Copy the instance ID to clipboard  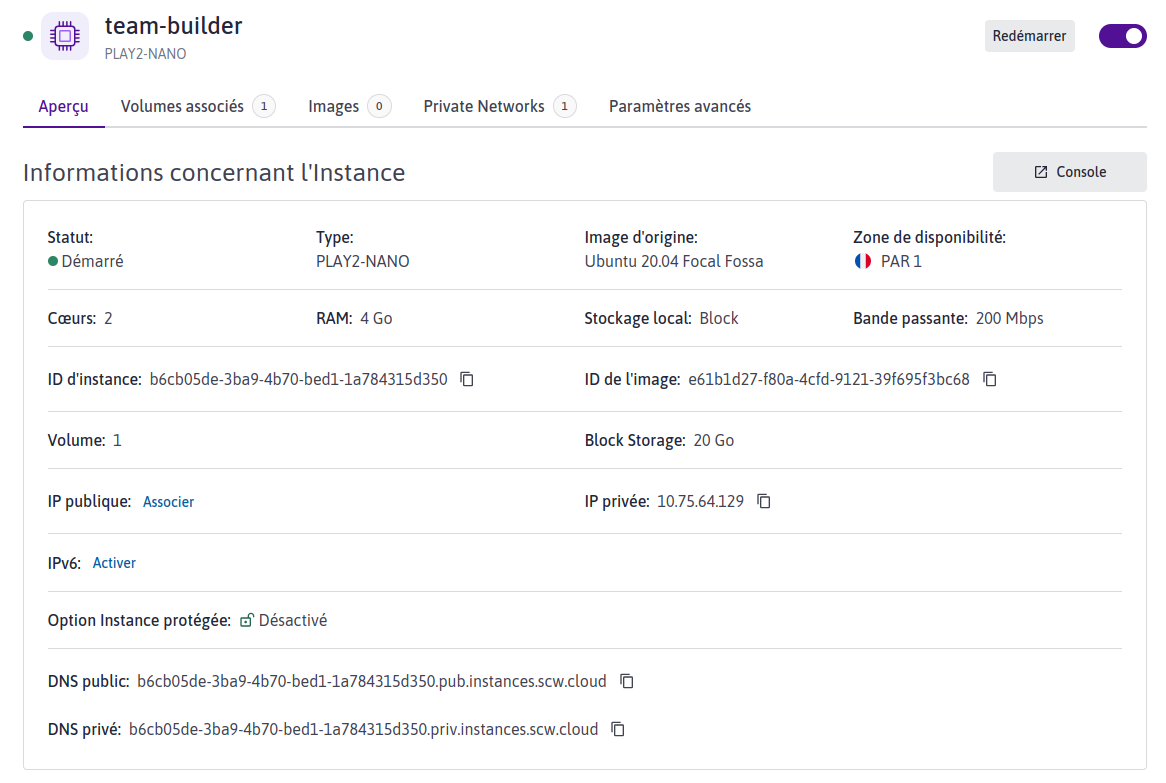tap(467, 379)
